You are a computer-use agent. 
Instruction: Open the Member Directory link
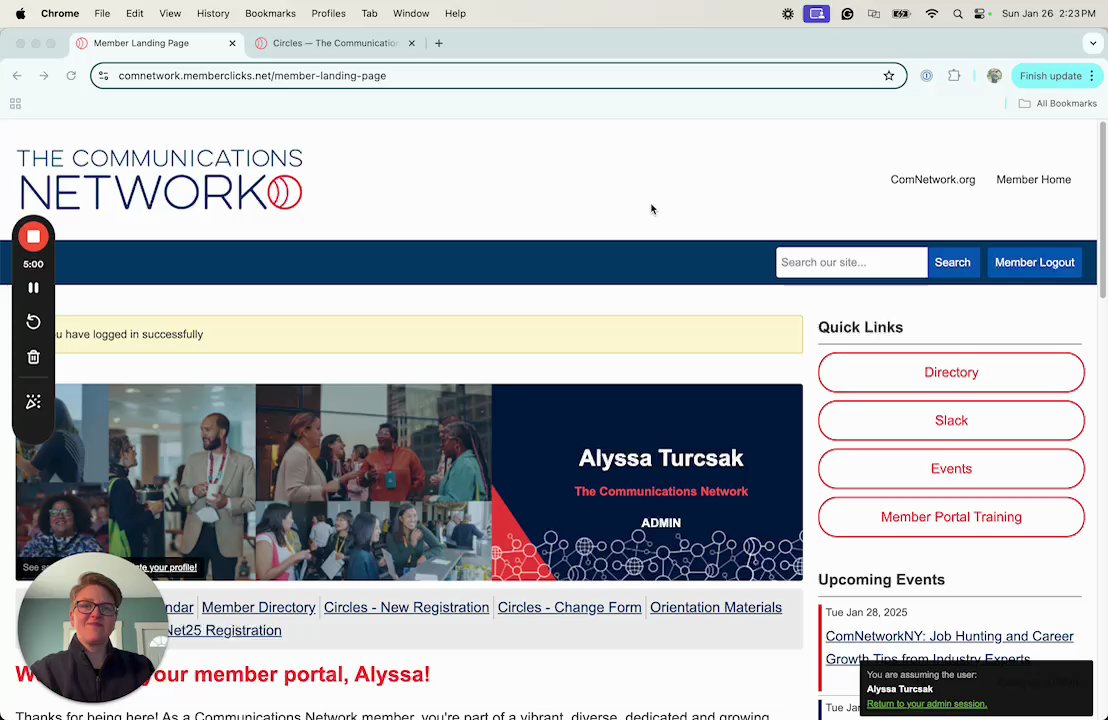coord(259,608)
